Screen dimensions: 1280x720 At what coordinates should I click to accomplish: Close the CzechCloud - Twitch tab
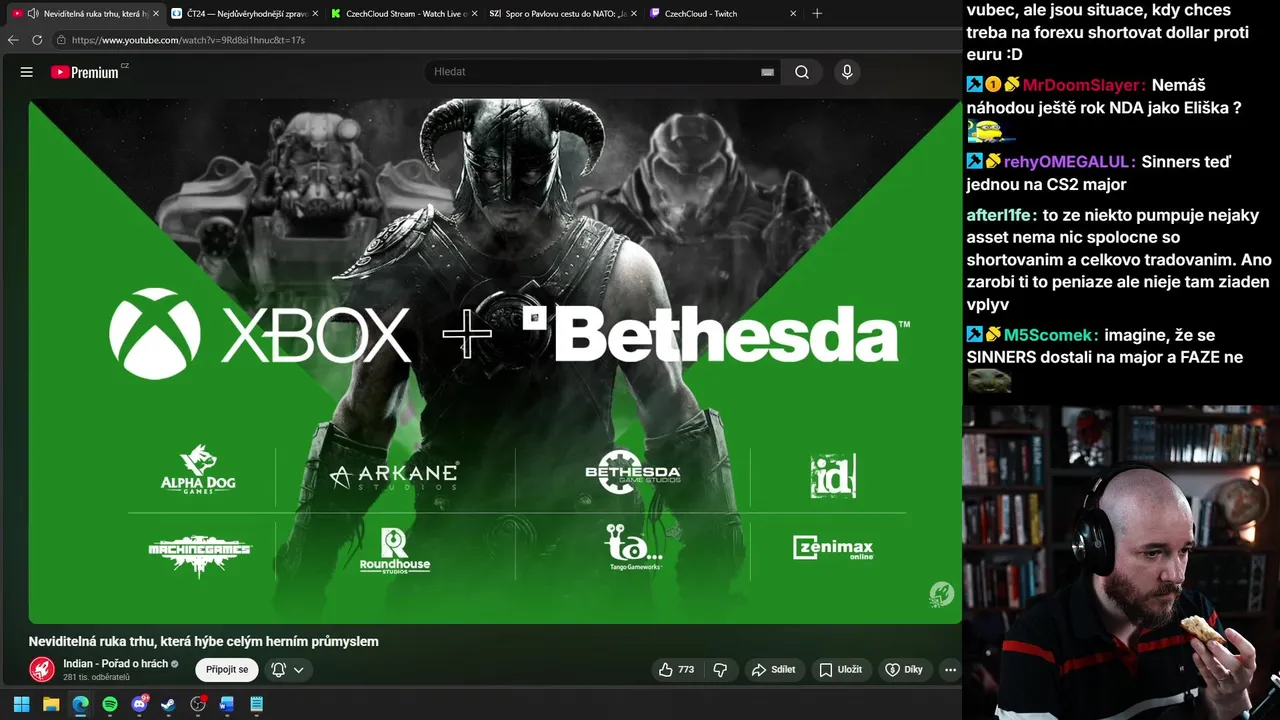793,14
